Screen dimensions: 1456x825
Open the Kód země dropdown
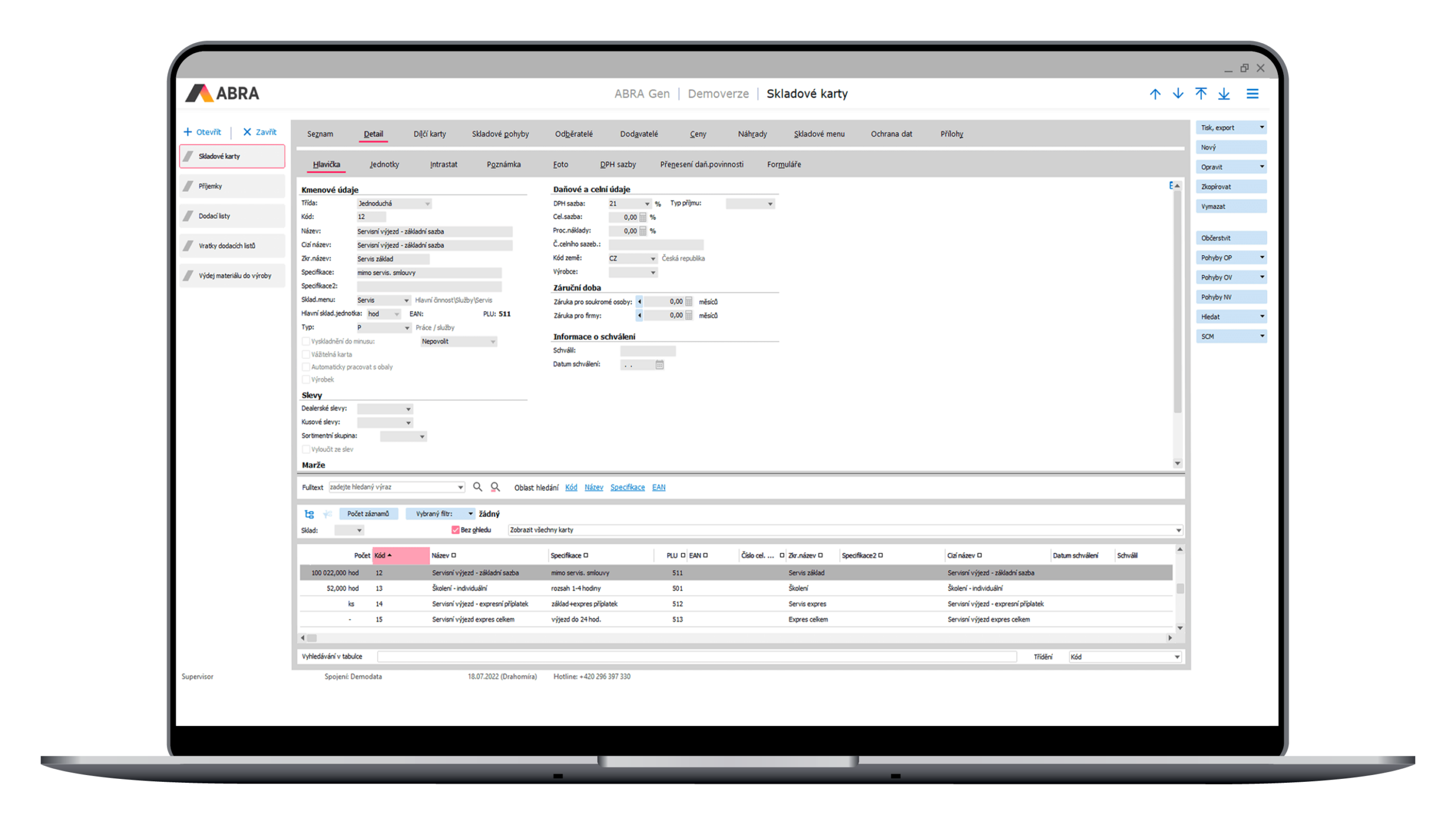(653, 259)
